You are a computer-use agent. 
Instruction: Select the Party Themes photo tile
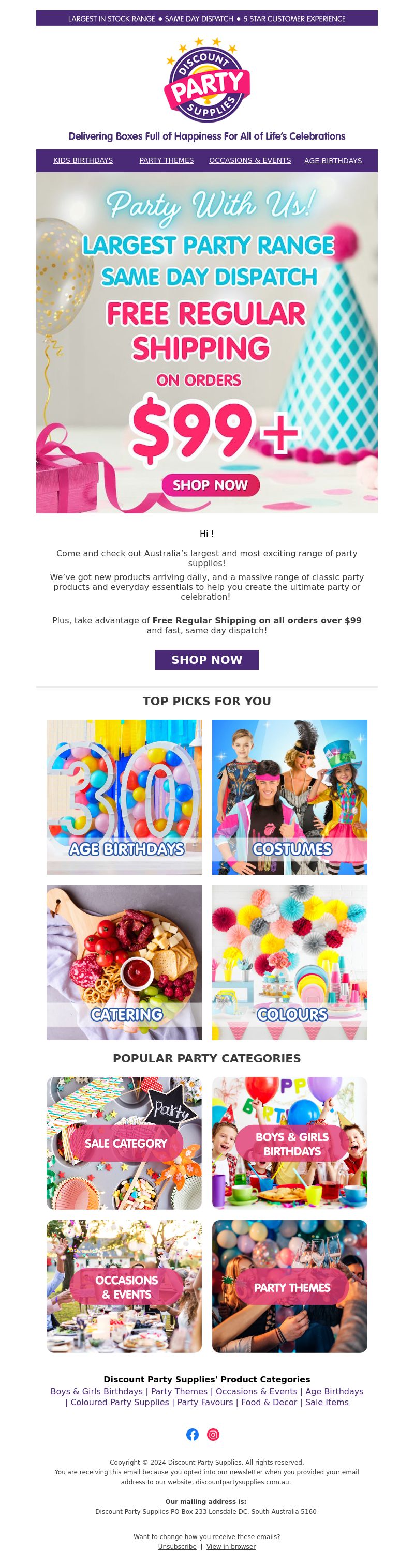coord(290,1286)
